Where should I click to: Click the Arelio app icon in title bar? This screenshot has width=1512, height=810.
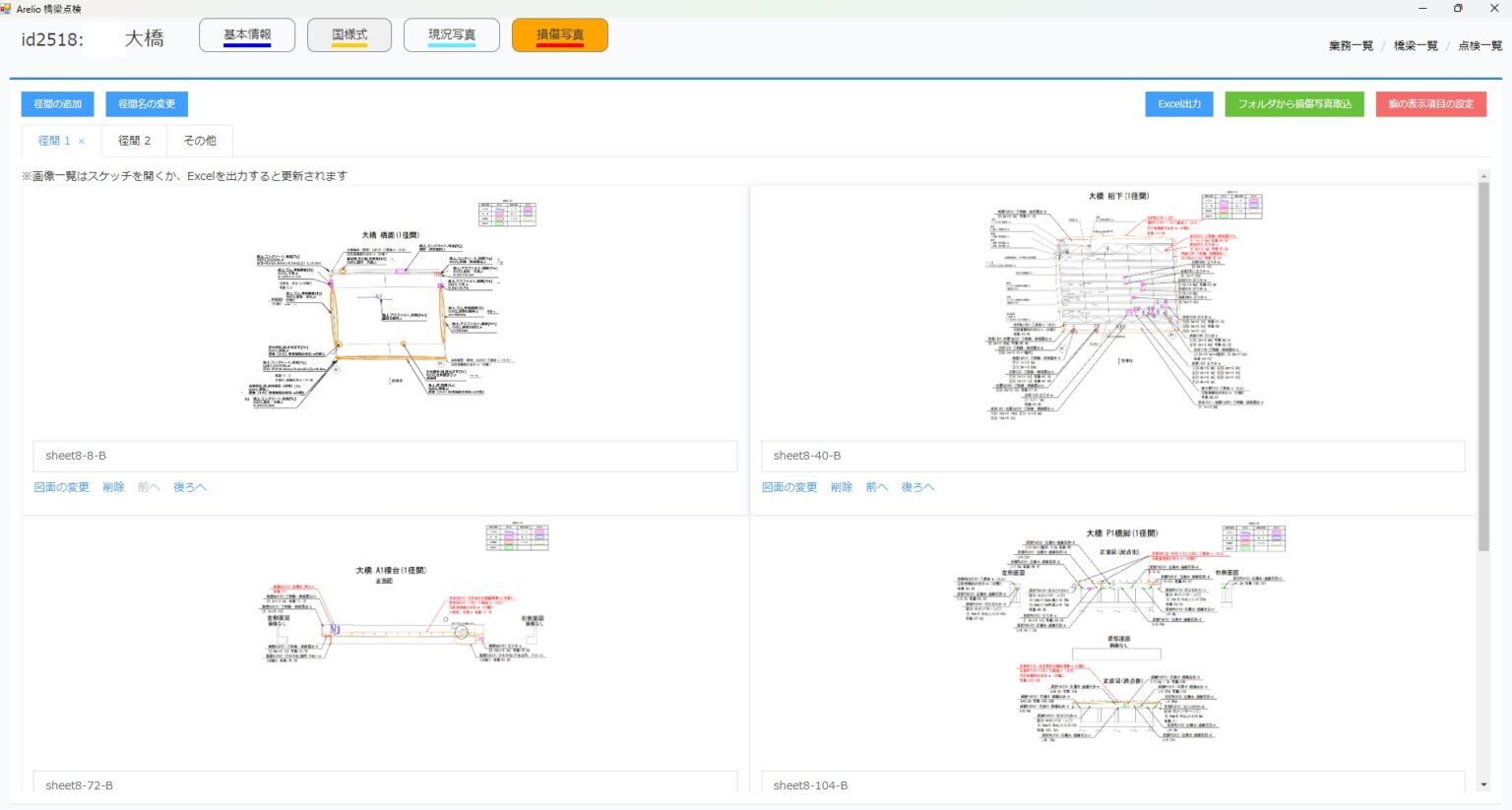(x=6, y=8)
